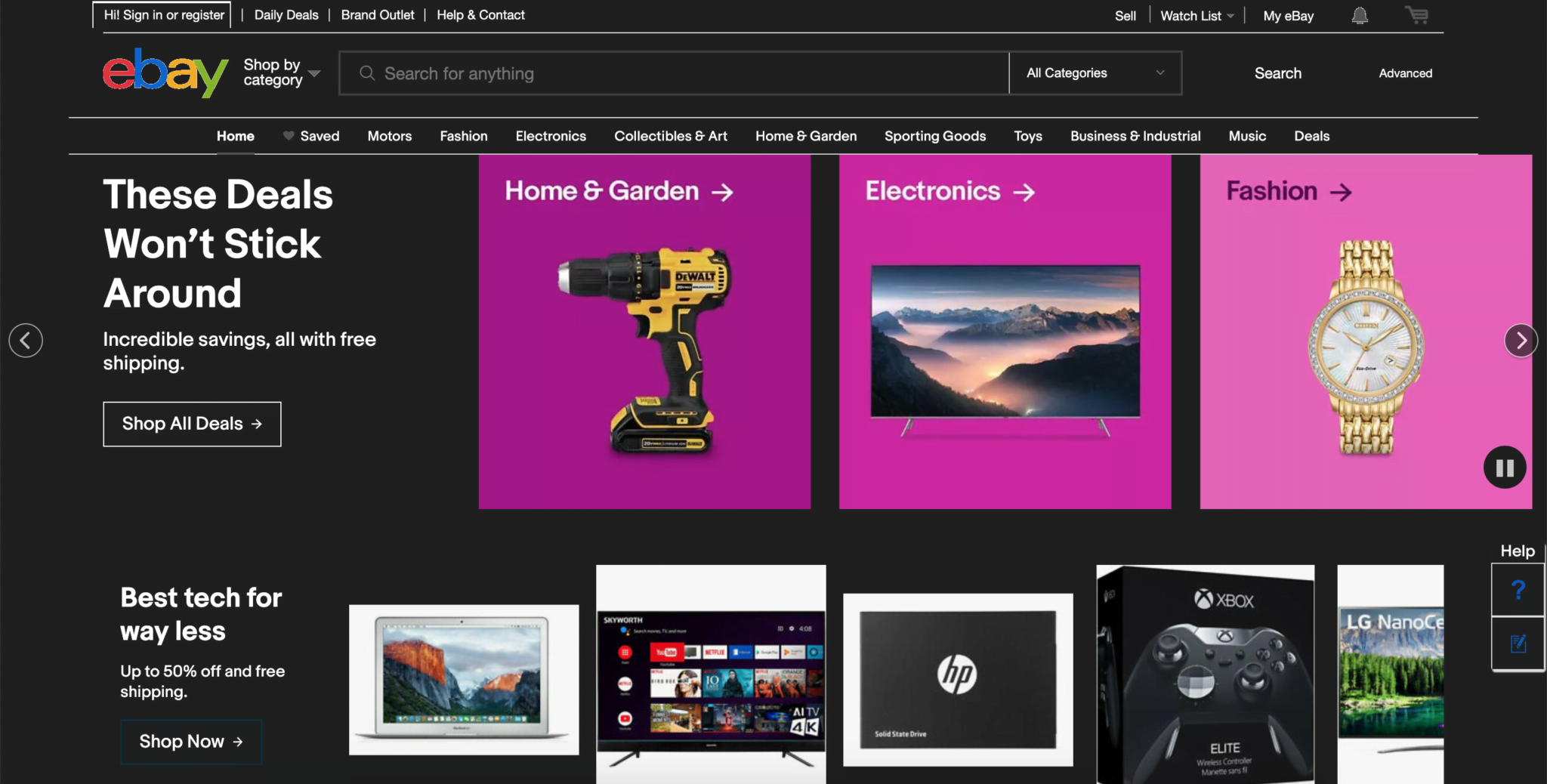This screenshot has width=1547, height=784.
Task: Click the MacBook Air thumbnail
Action: [463, 678]
